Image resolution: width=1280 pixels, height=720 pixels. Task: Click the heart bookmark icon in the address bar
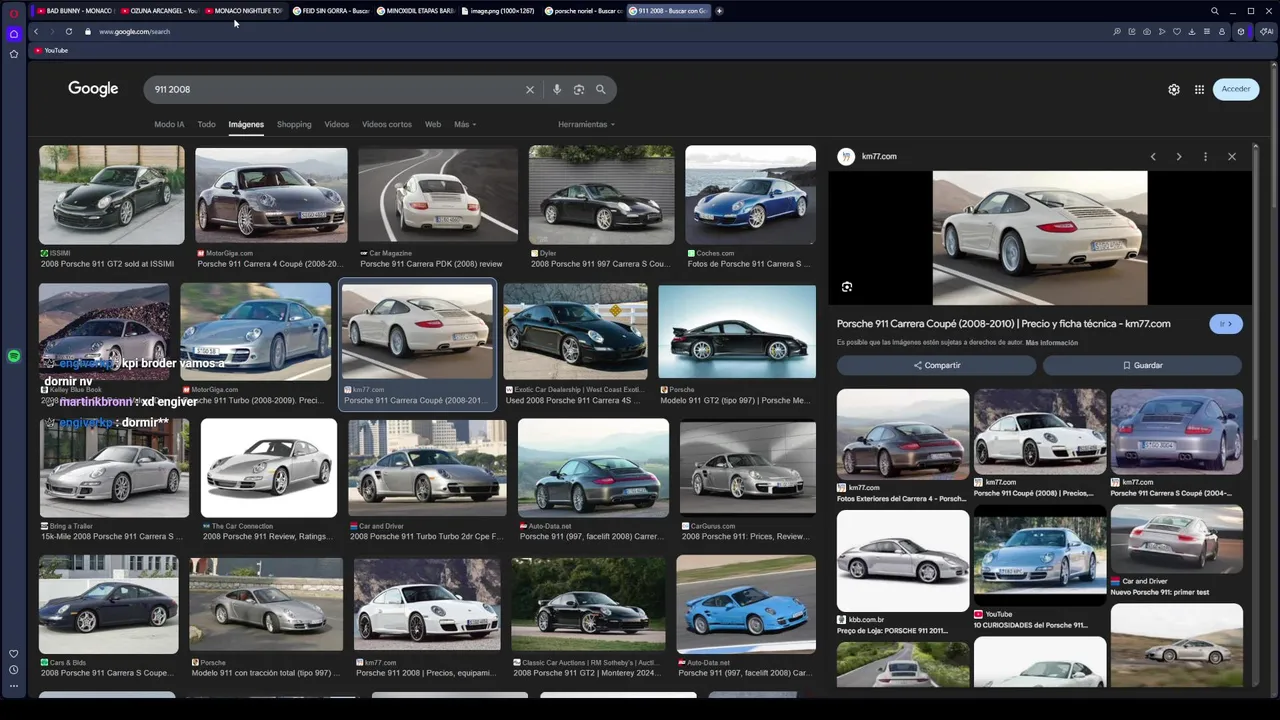click(x=1177, y=31)
